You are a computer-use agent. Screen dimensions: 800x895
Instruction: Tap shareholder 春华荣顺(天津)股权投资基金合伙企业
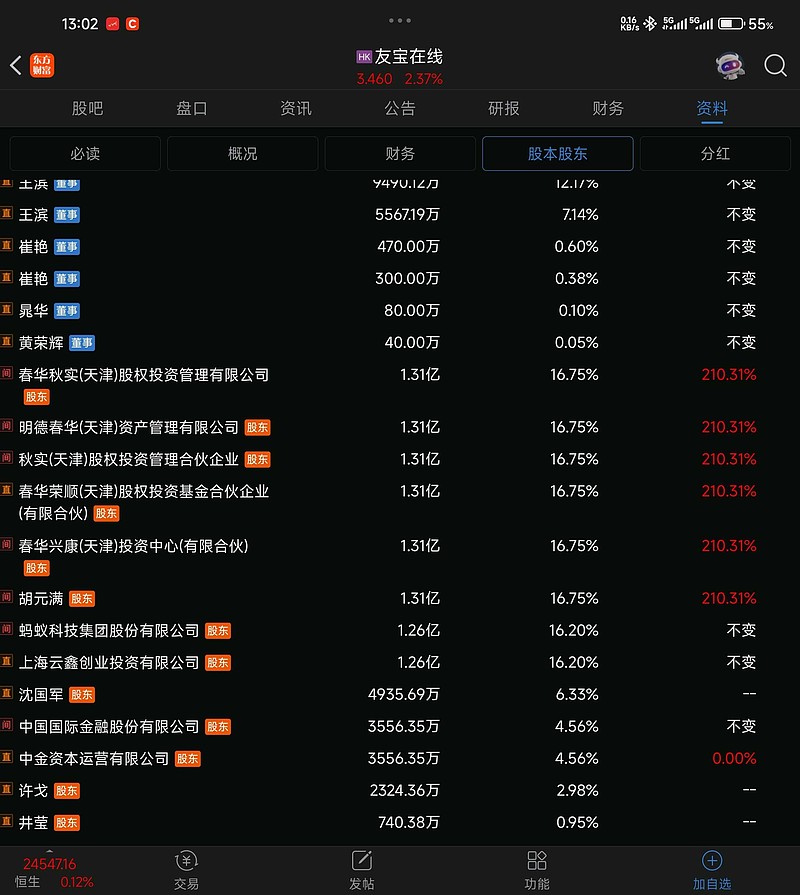click(x=144, y=502)
